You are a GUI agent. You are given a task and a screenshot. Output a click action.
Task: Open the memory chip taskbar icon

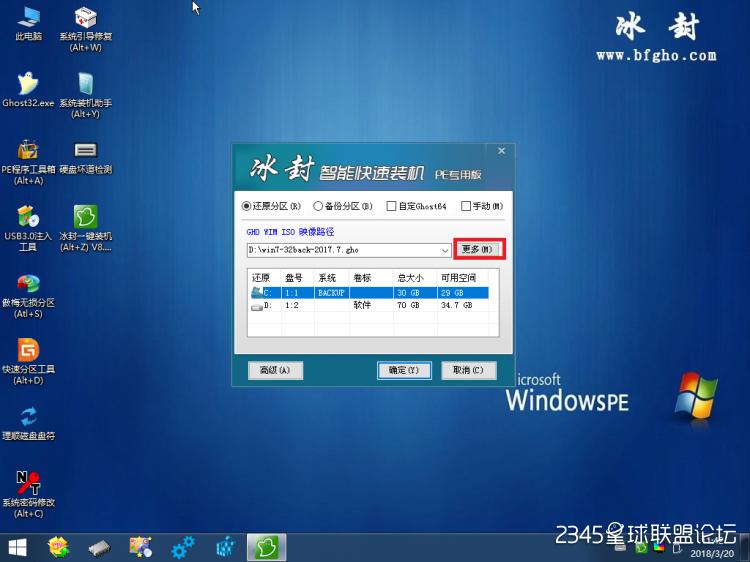(99, 548)
